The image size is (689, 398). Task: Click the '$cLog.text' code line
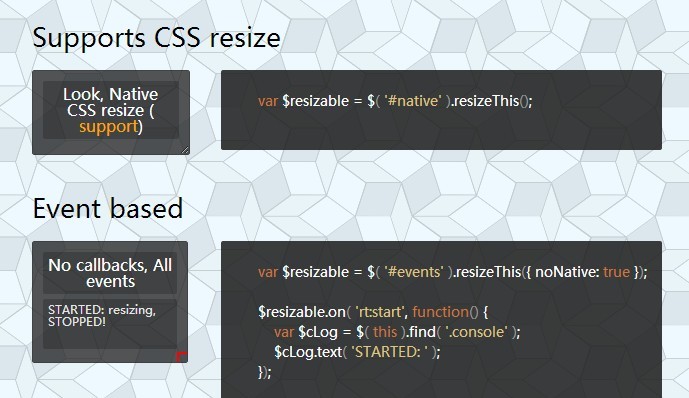pyautogui.click(x=357, y=352)
